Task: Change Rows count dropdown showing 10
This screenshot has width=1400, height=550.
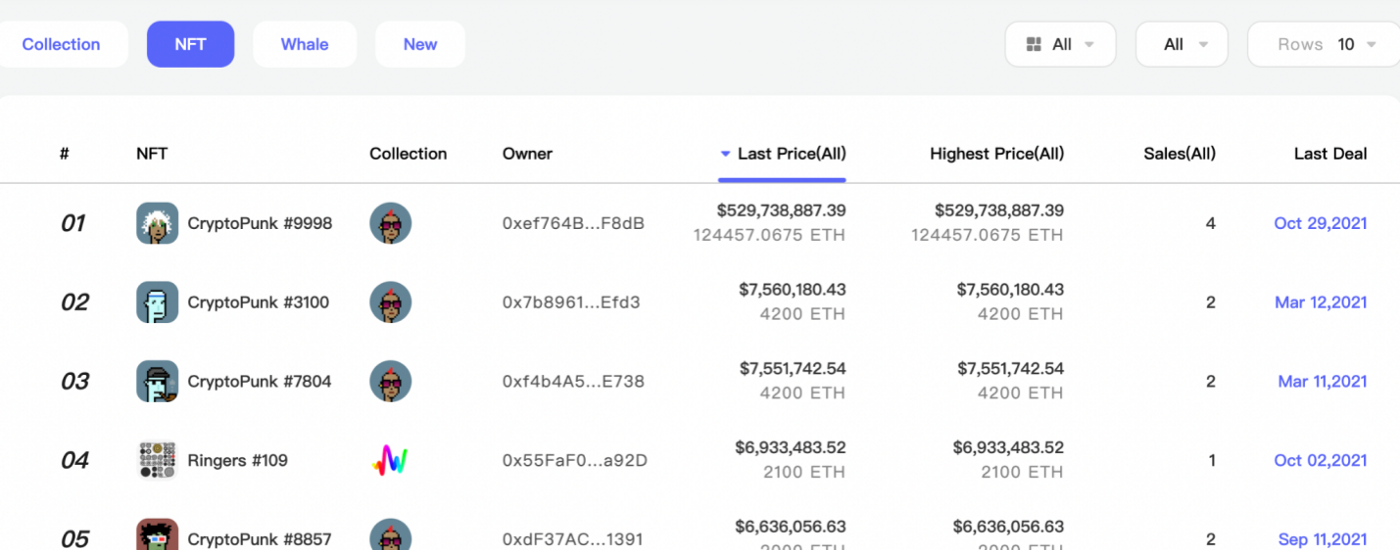Action: tap(1323, 44)
